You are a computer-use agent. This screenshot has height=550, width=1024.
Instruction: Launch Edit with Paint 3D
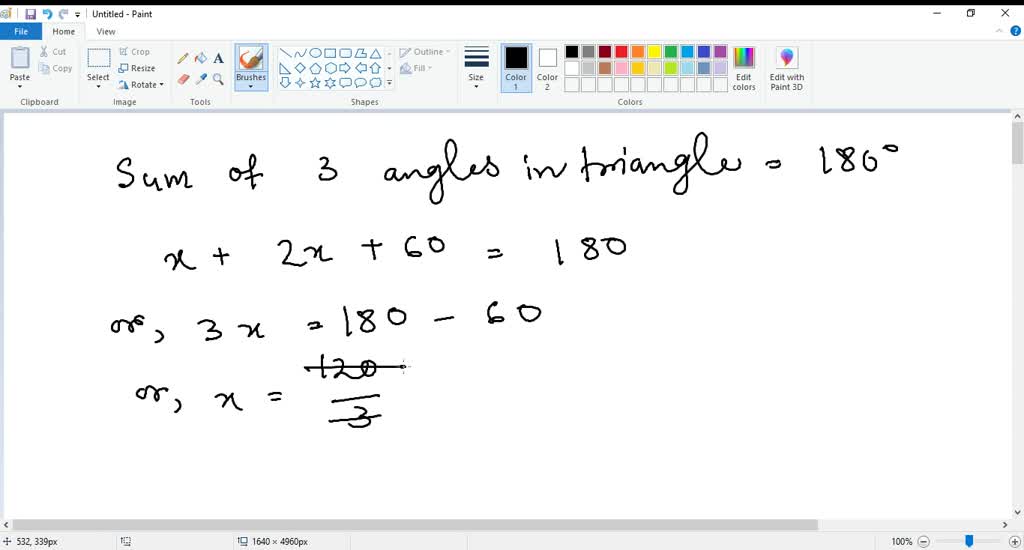click(787, 68)
